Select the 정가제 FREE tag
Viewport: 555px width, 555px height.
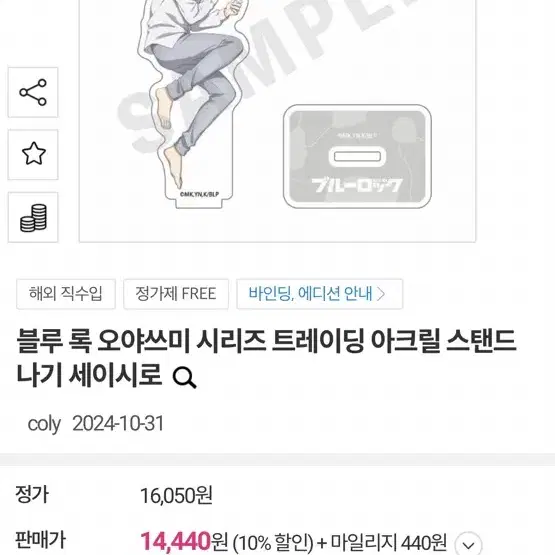point(176,294)
